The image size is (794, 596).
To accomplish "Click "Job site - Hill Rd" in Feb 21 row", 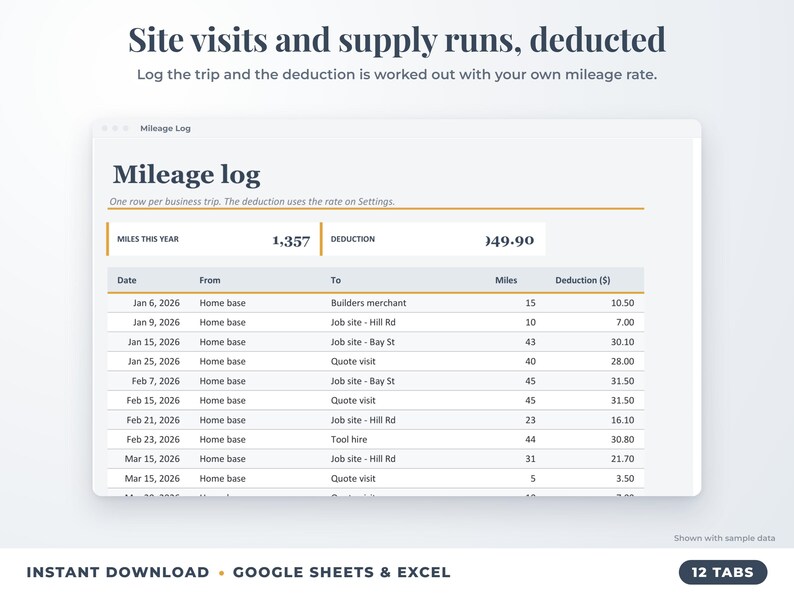I will pyautogui.click(x=363, y=420).
